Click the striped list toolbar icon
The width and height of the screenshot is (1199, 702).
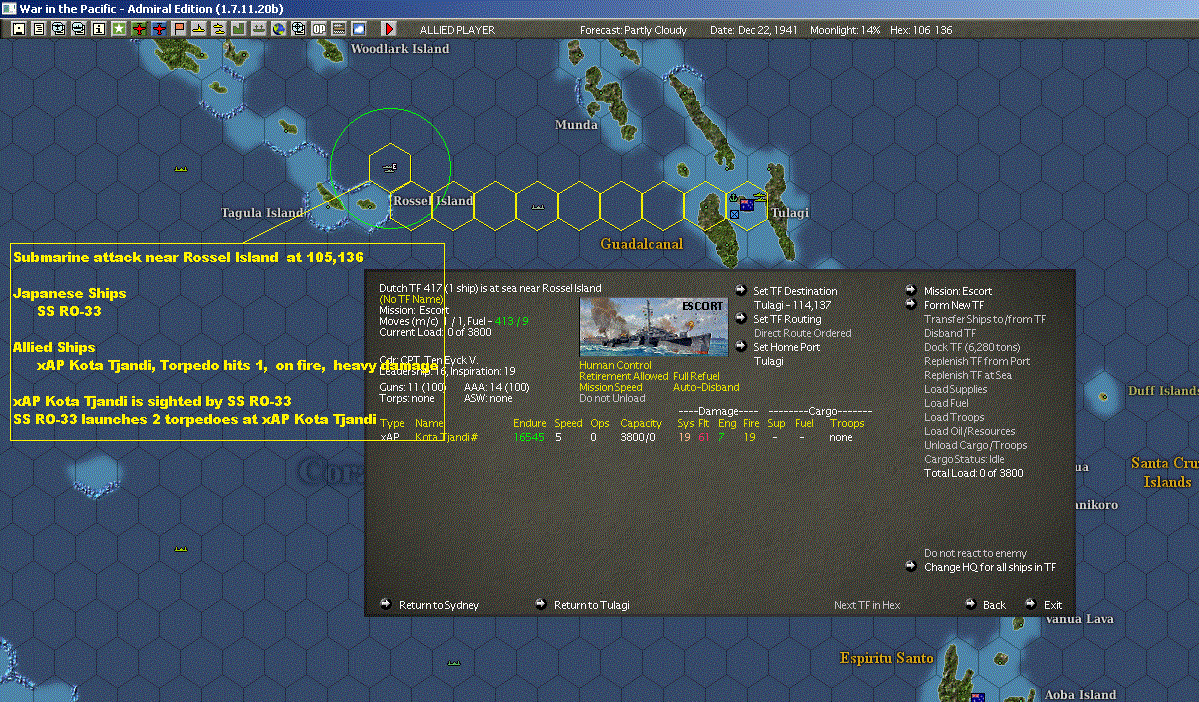pos(339,29)
